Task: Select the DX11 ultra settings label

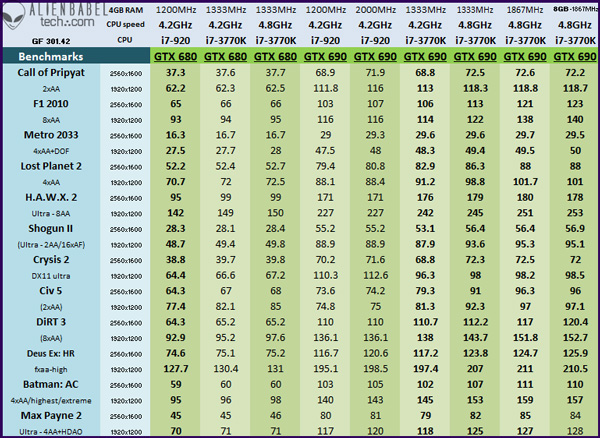Action: pos(51,276)
